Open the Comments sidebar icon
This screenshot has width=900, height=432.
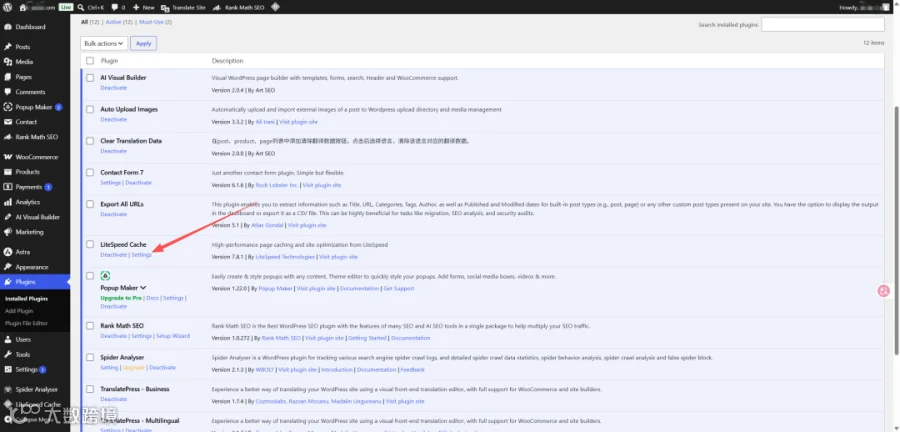click(7, 92)
